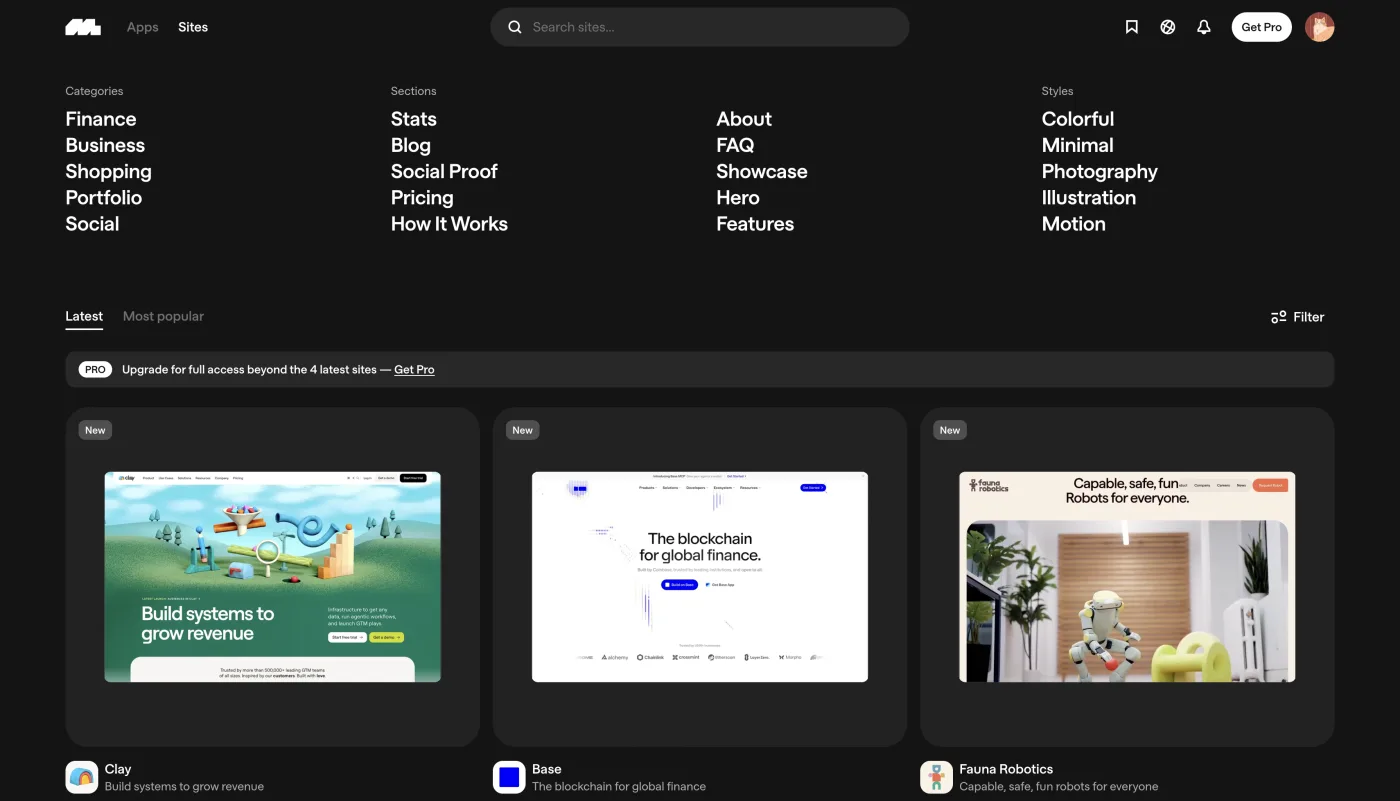The image size is (1400, 801).
Task: Choose the Photography style
Action: click(1100, 172)
